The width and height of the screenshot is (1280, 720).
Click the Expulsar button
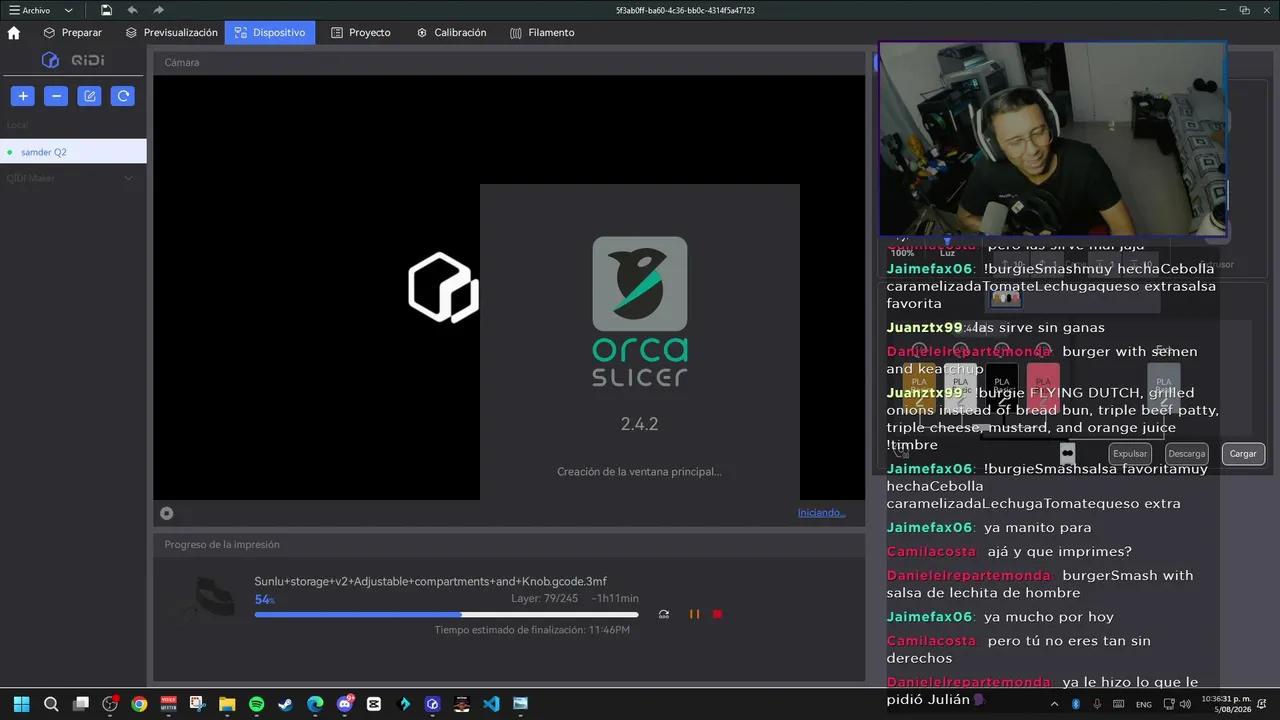pos(1130,454)
